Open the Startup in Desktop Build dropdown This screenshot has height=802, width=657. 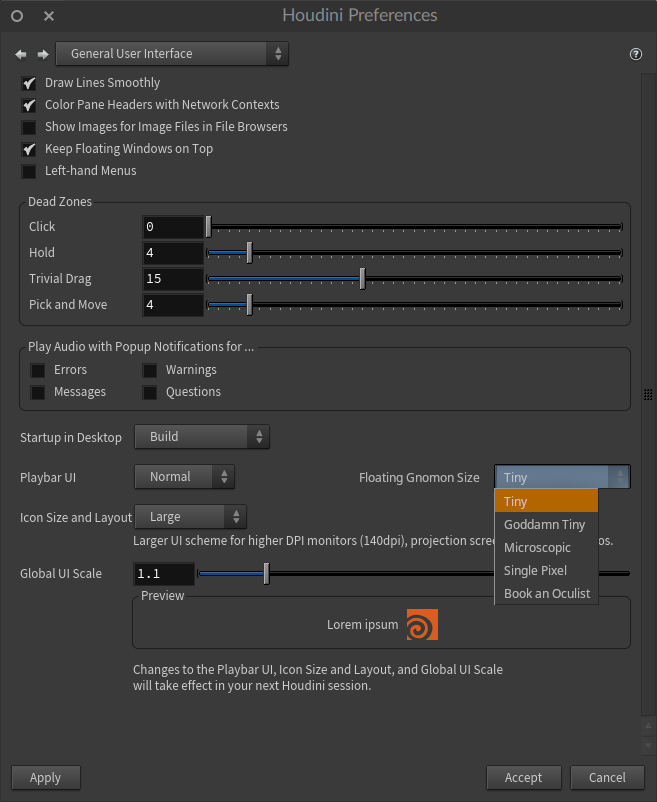[202, 437]
